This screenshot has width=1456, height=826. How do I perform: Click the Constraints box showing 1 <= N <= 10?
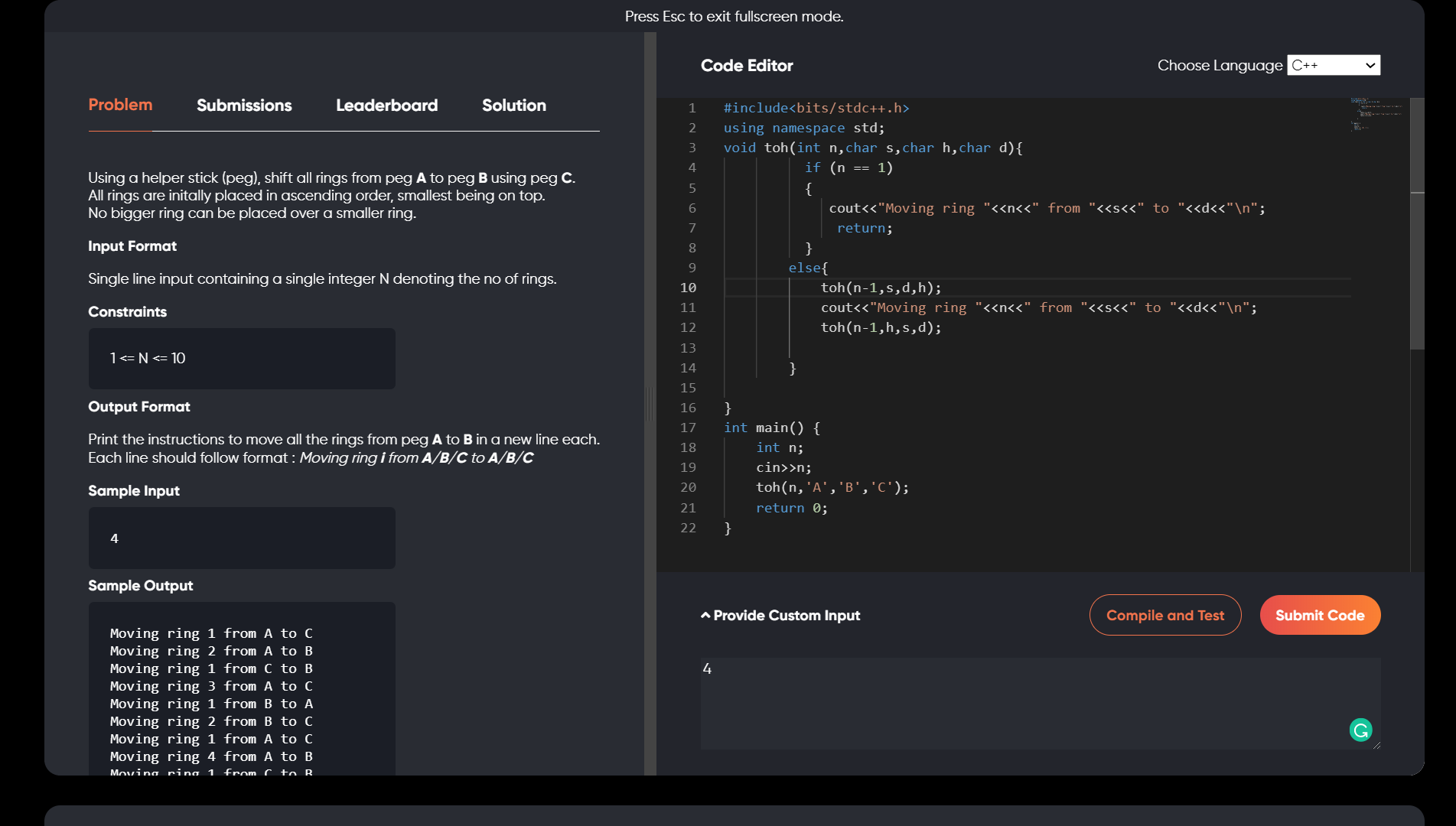[x=242, y=359]
